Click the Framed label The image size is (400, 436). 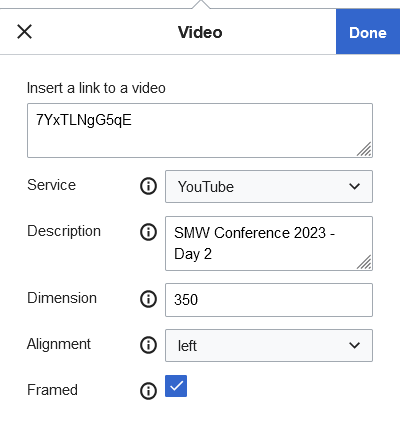coord(52,390)
